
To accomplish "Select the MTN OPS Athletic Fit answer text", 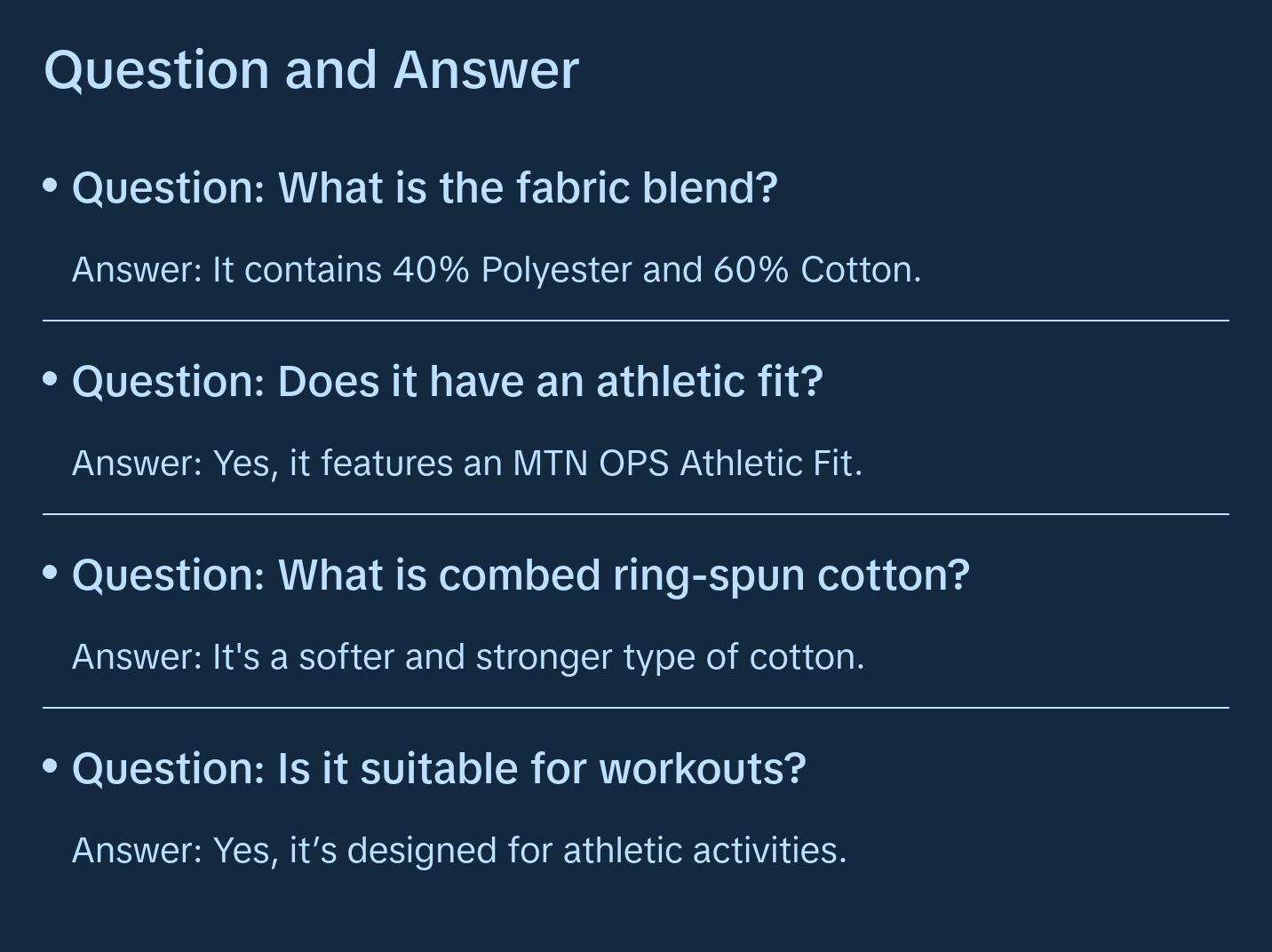I will tap(467, 464).
